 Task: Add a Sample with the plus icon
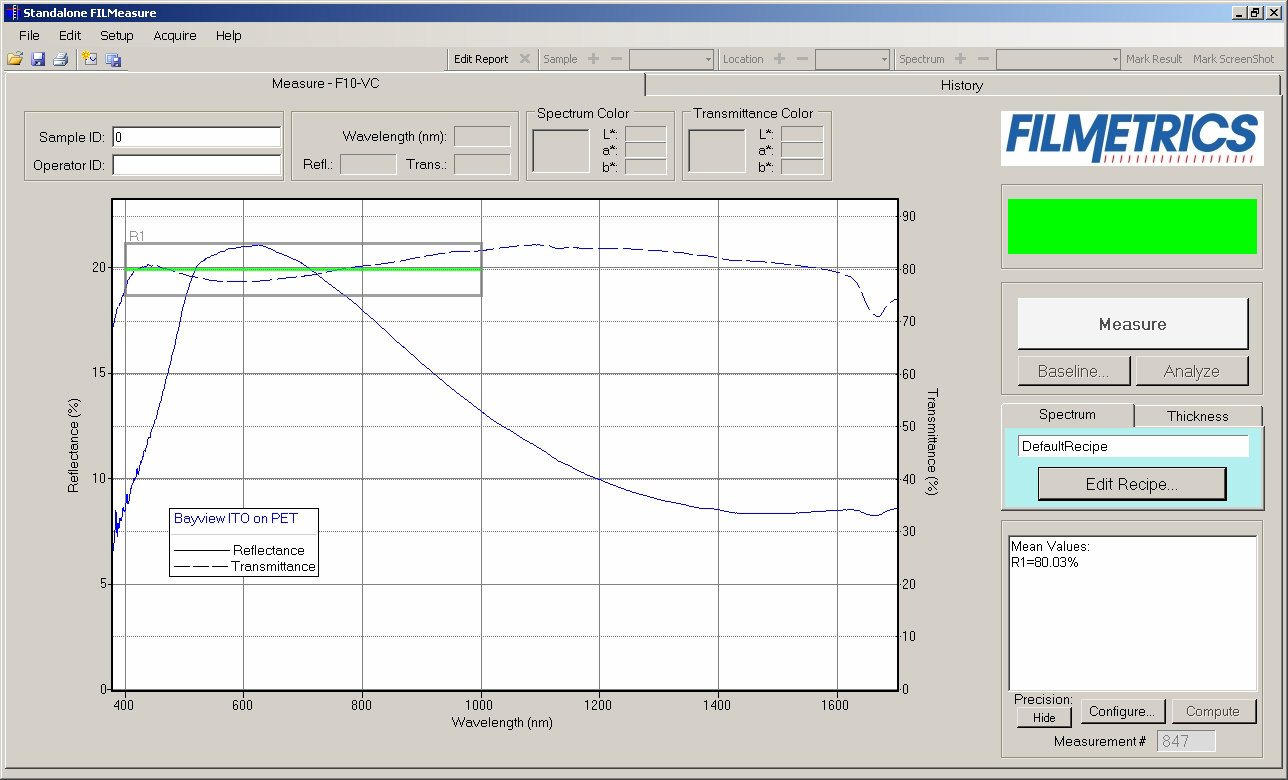coord(594,59)
